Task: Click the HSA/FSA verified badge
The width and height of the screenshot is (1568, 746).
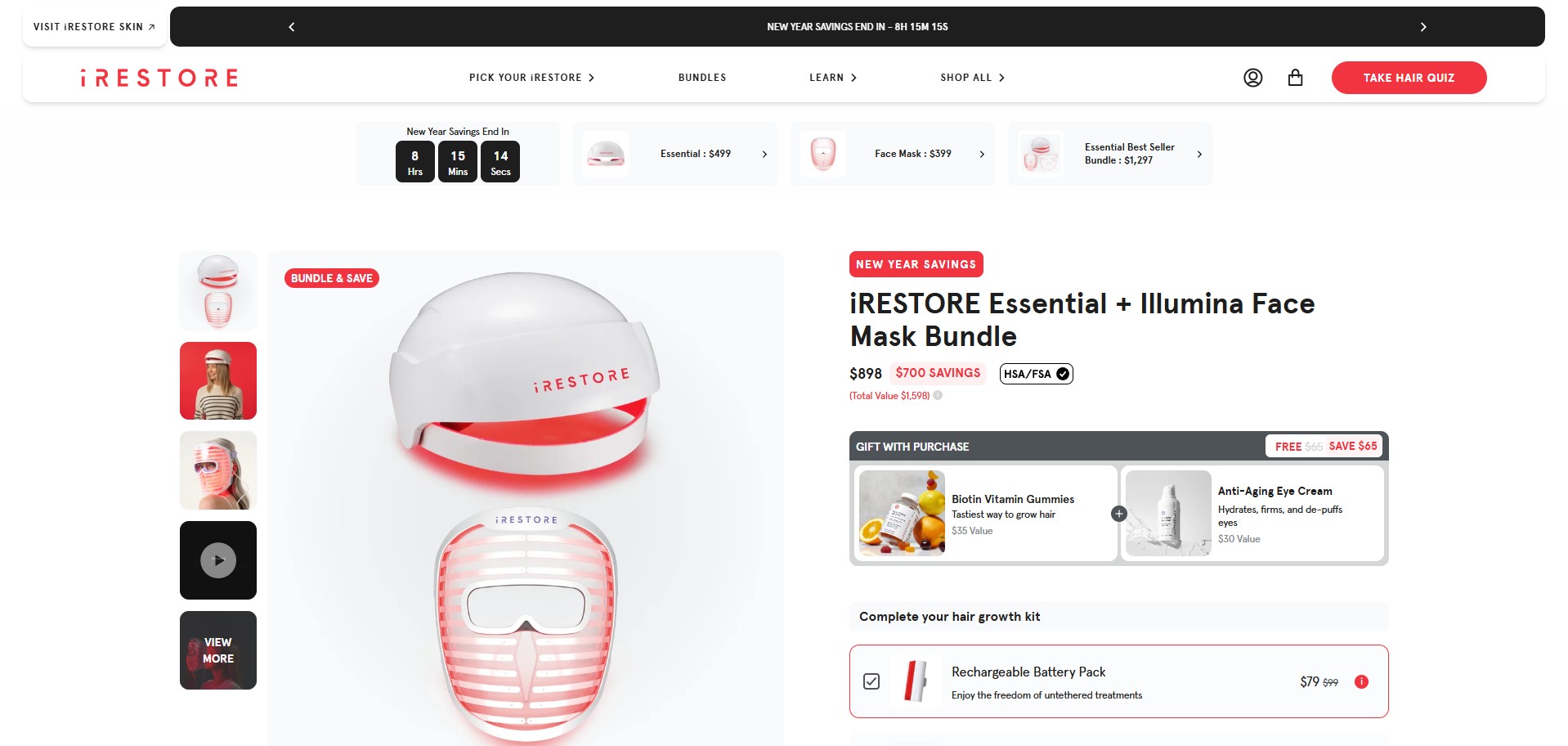Action: point(1036,374)
